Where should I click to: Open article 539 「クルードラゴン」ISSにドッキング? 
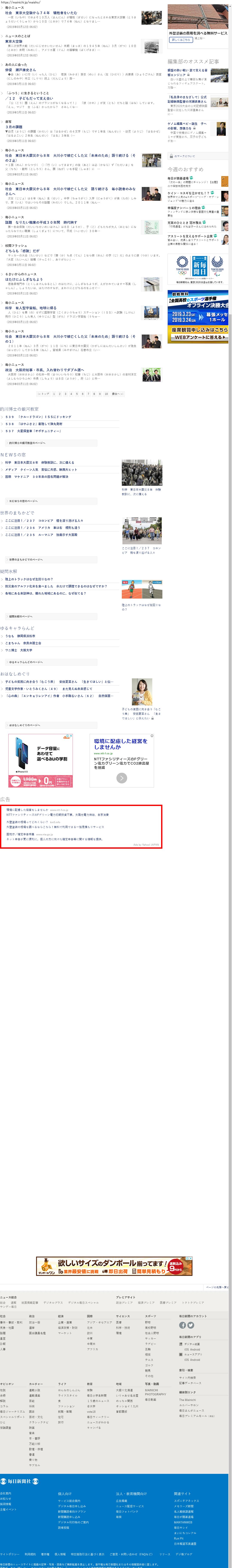38,417
